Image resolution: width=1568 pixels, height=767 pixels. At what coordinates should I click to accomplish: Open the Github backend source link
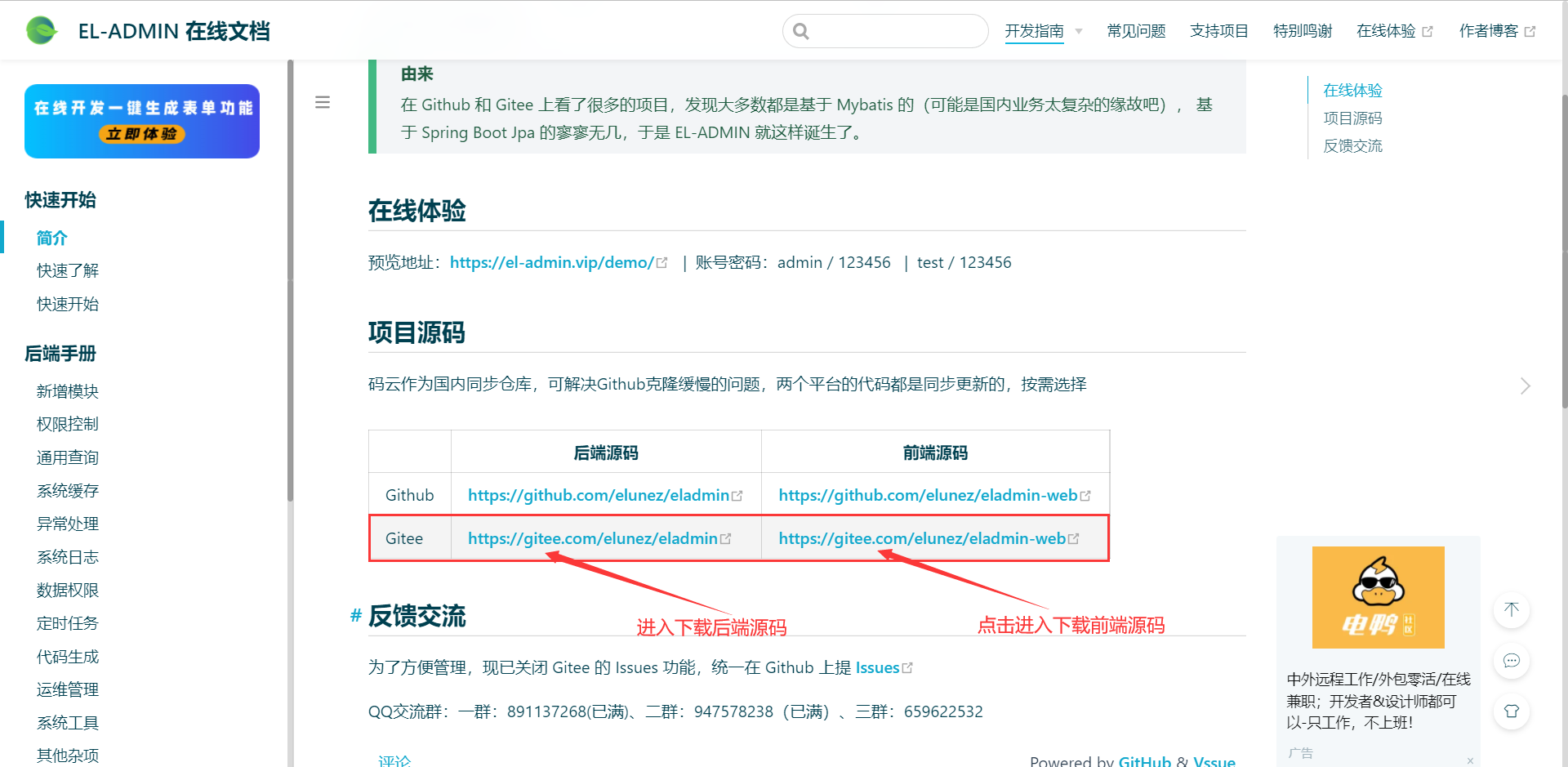pyautogui.click(x=599, y=495)
